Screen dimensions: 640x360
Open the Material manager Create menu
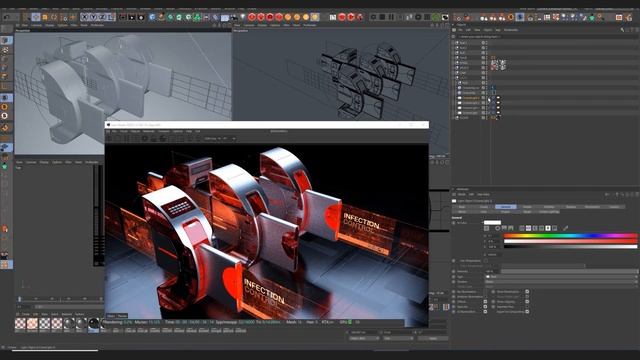pos(25,314)
